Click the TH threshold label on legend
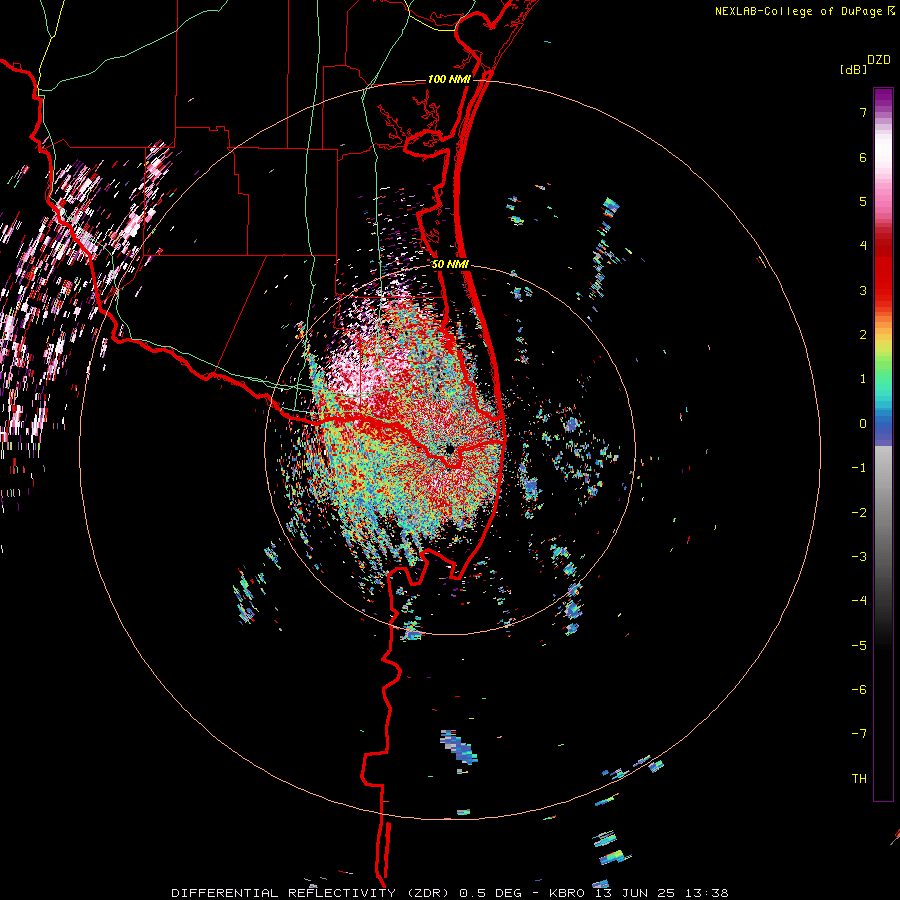900x900 pixels. (x=859, y=779)
